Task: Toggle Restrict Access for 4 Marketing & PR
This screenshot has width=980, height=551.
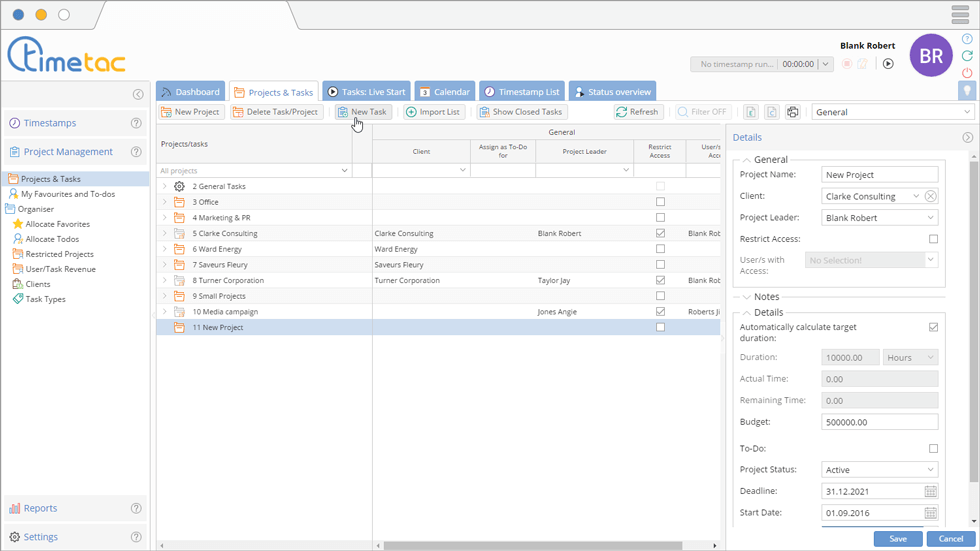Action: click(660, 217)
